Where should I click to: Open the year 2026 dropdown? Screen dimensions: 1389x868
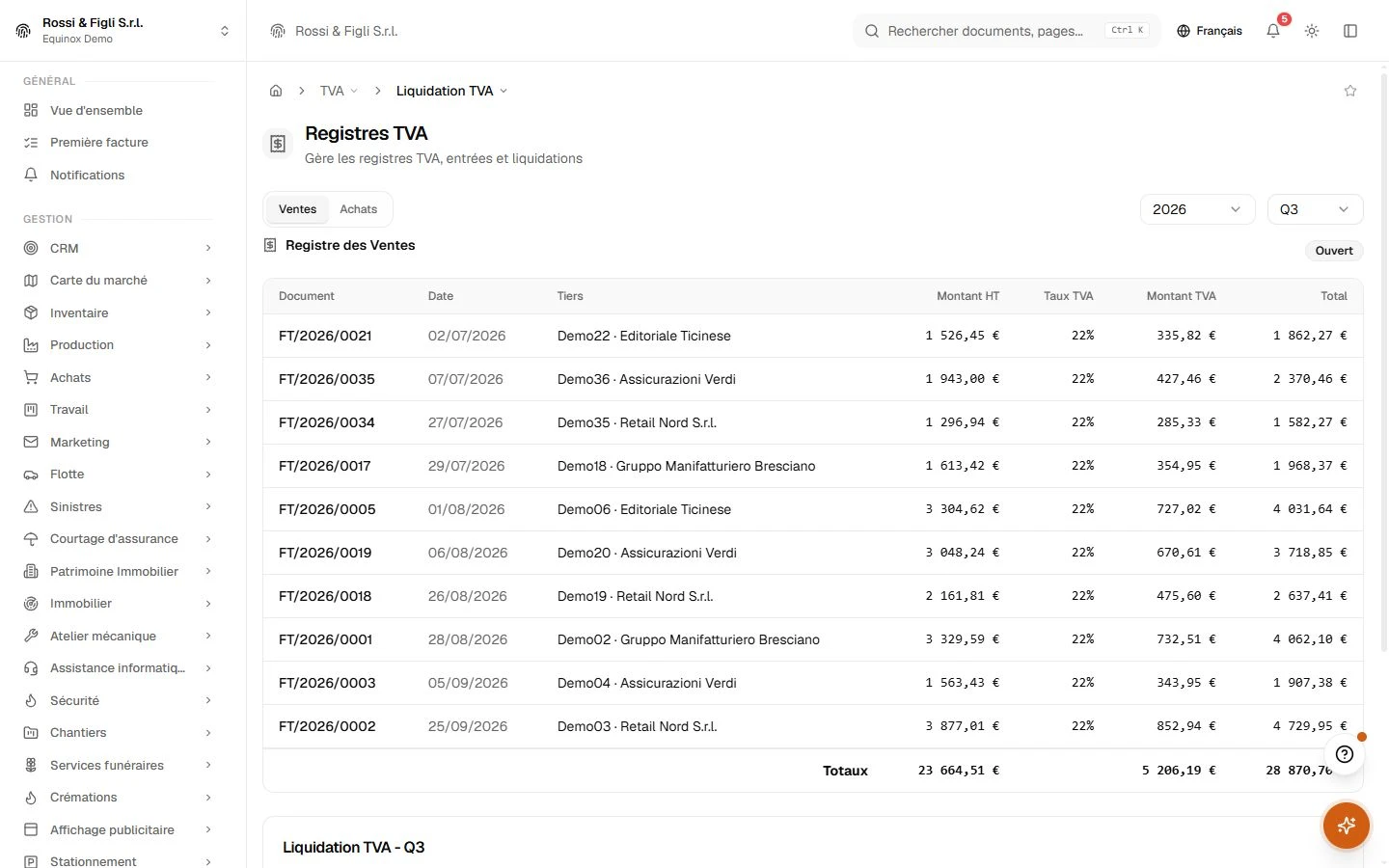pos(1197,209)
